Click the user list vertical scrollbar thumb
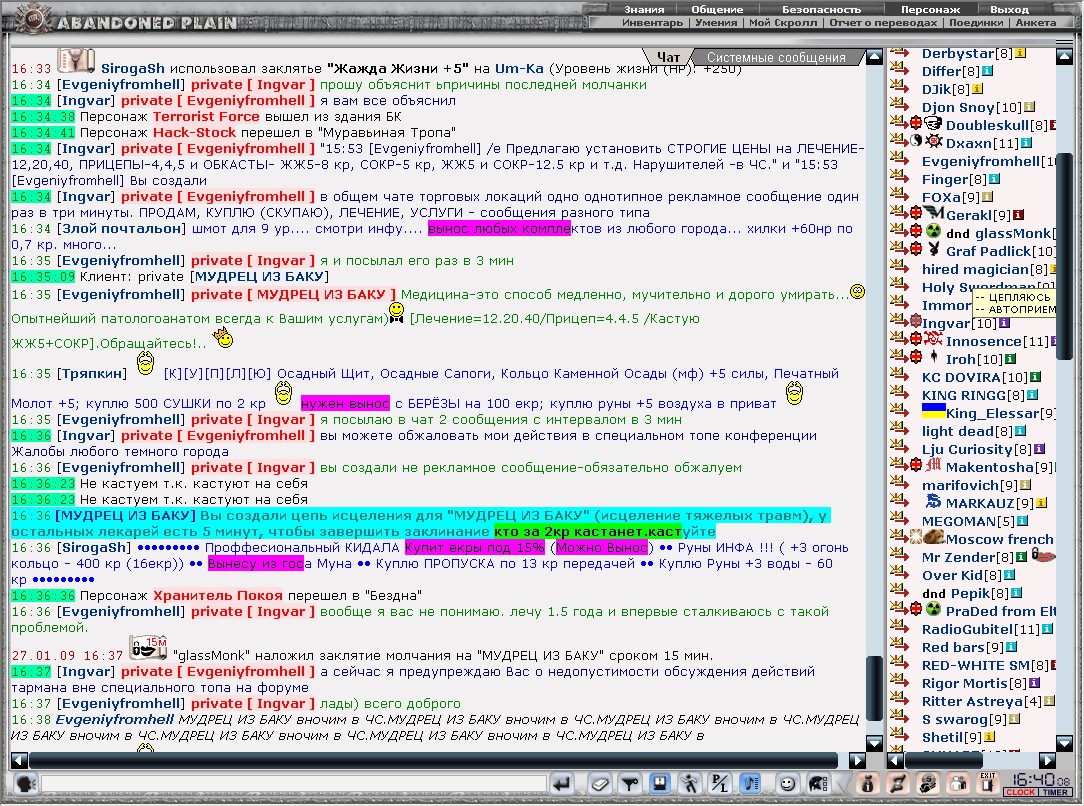Image resolution: width=1084 pixels, height=806 pixels. coord(1065,255)
